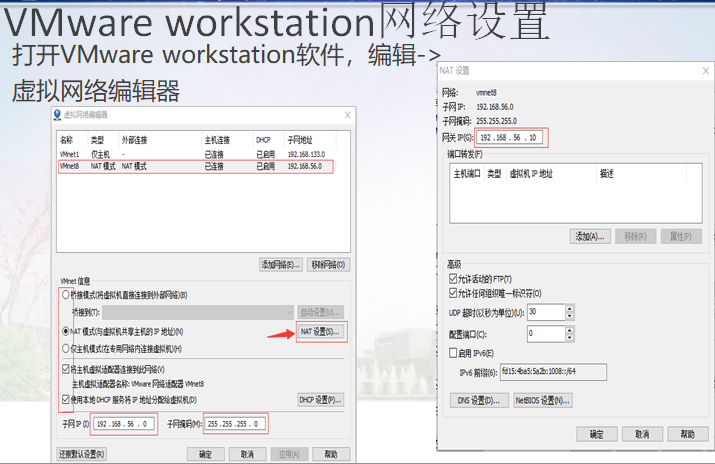Decrease 配置端口 with down arrow
715x464 pixels.
(x=570, y=338)
